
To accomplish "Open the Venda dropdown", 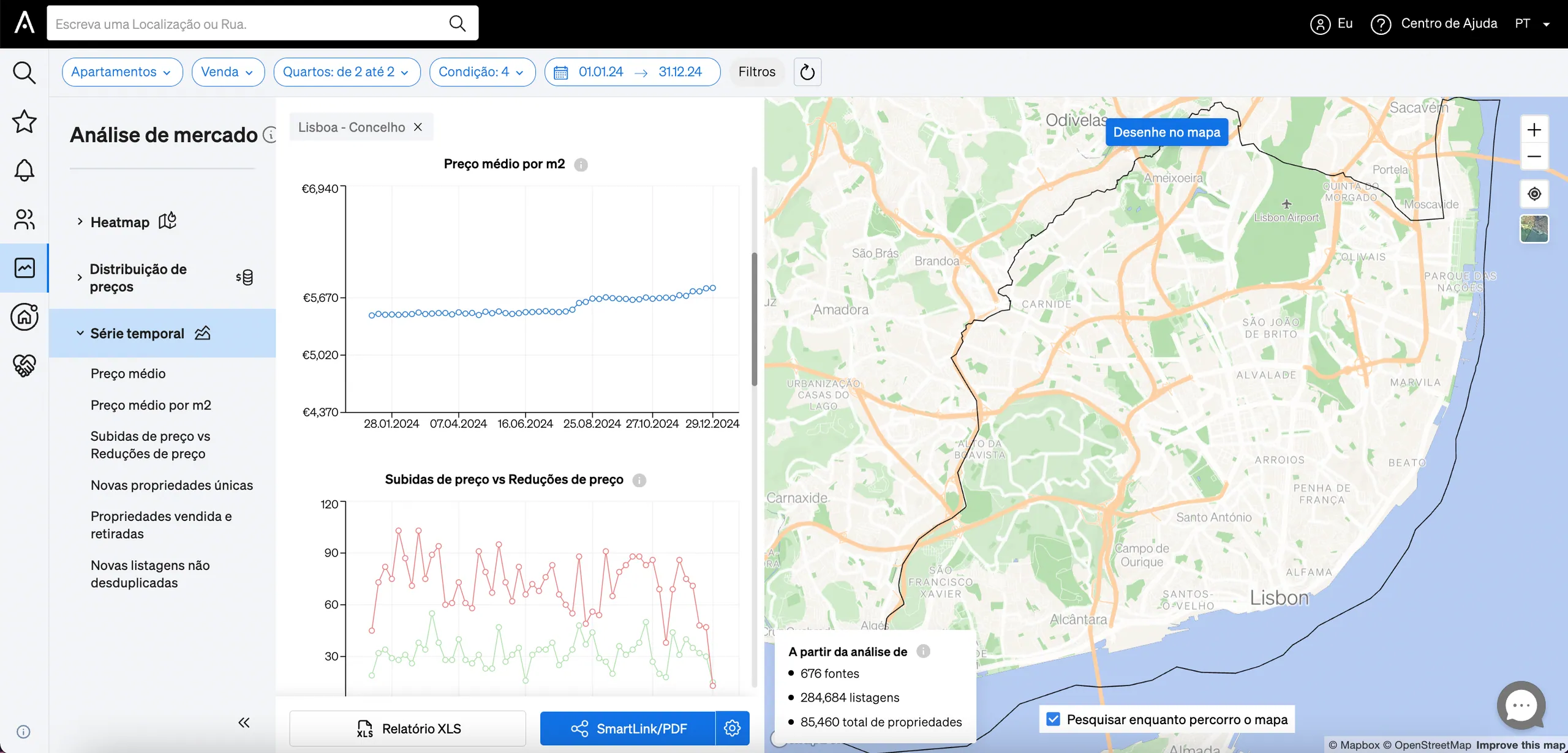I will click(x=228, y=72).
